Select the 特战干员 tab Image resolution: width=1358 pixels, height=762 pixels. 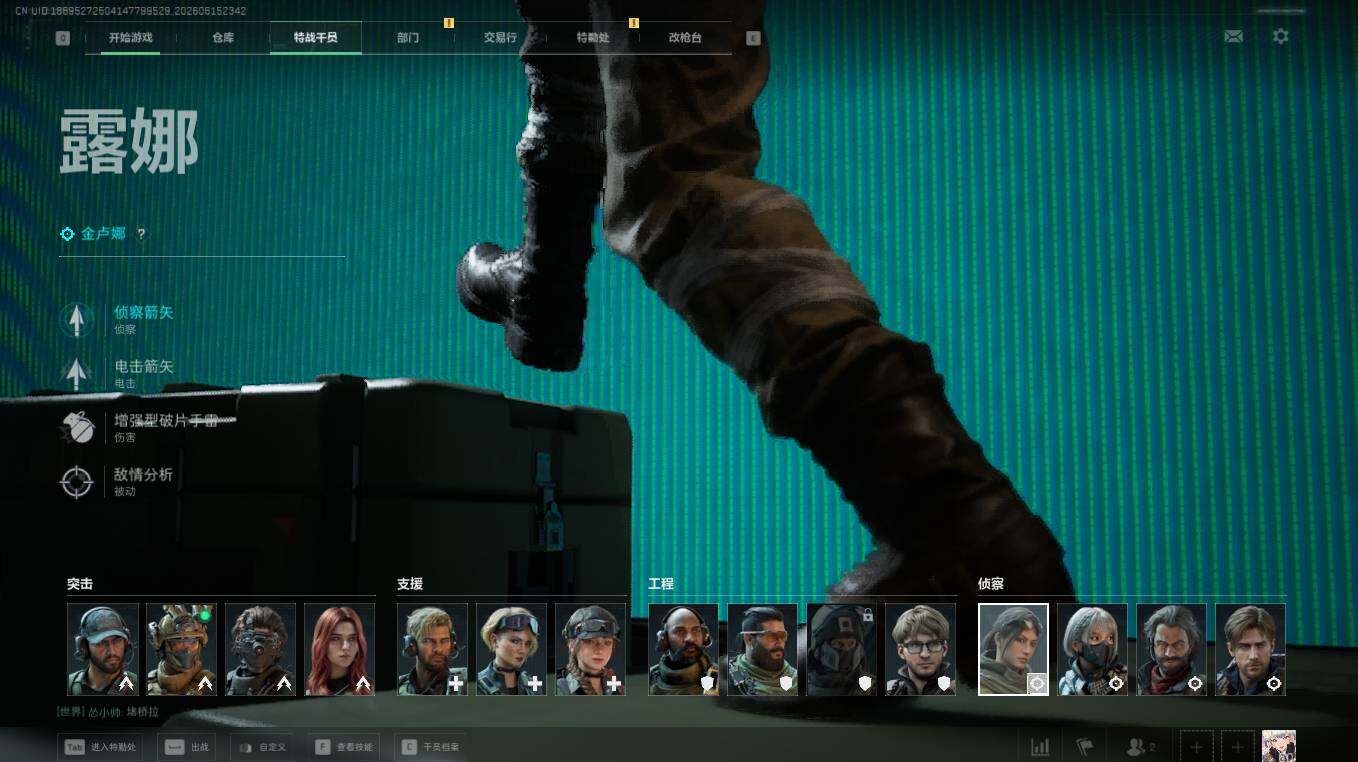(315, 38)
